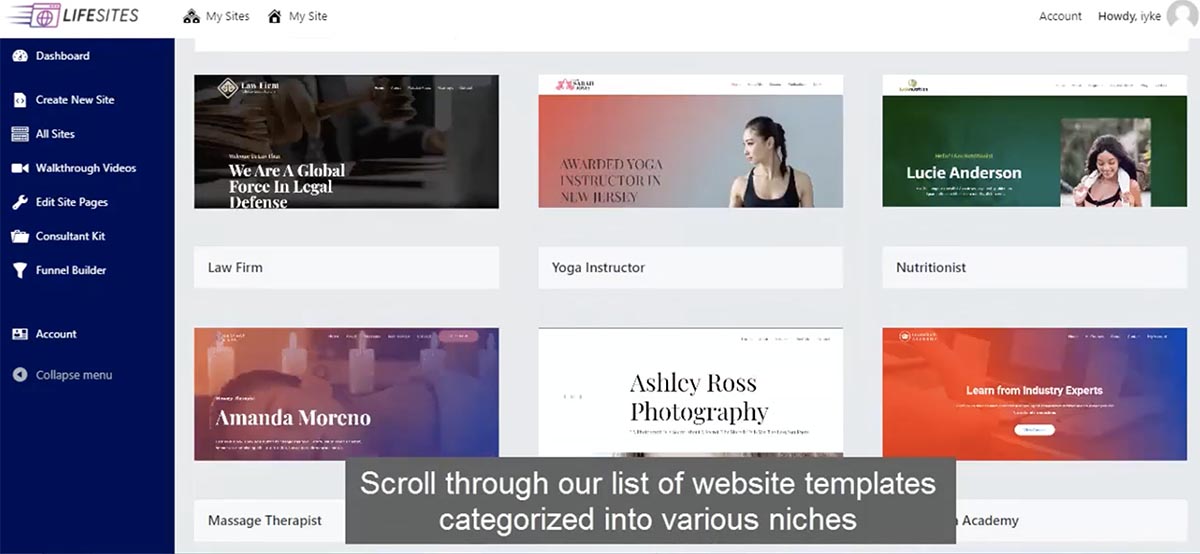Click the Account card icon in sidebar
The height and width of the screenshot is (554, 1200).
(x=19, y=334)
